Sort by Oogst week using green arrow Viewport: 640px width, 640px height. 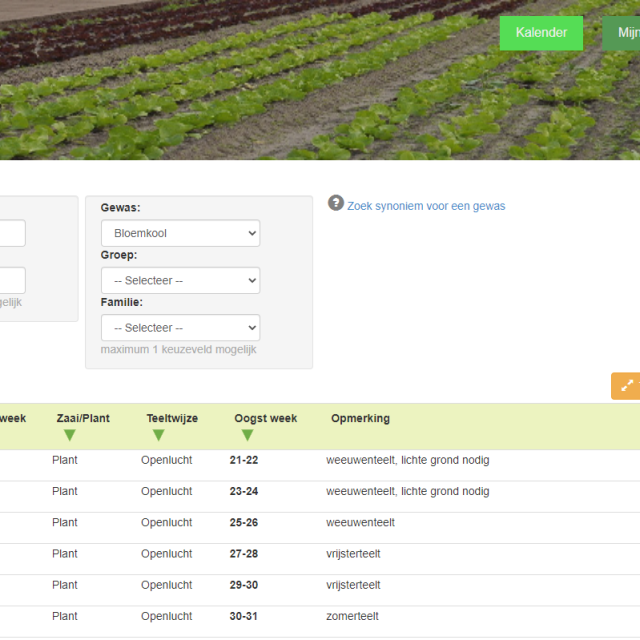tap(247, 435)
